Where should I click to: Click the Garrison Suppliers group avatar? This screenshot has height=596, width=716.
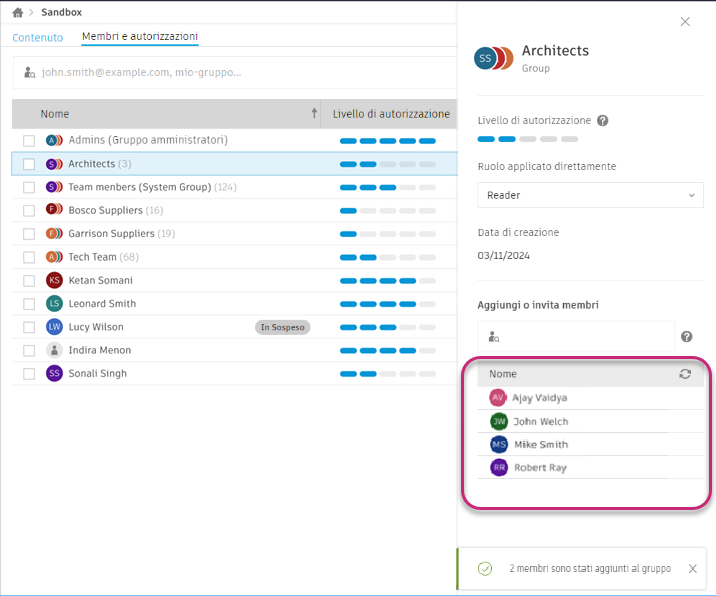click(x=54, y=233)
